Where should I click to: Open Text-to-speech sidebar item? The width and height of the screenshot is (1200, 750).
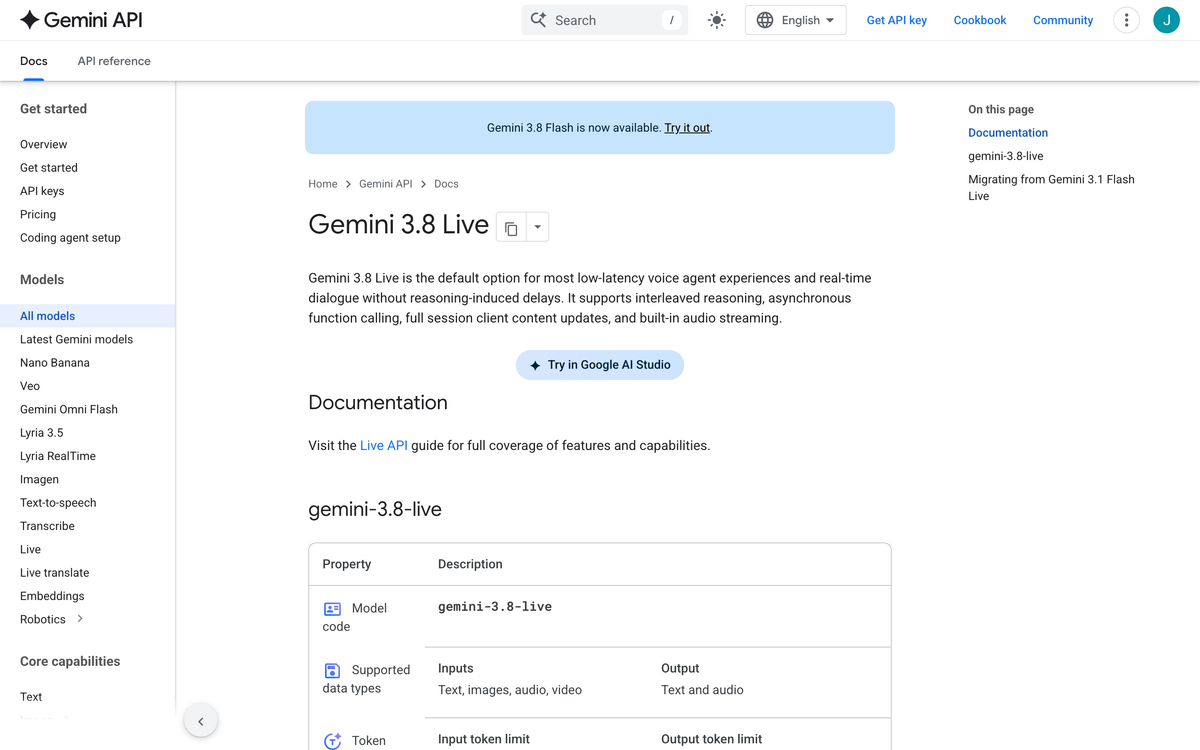pyautogui.click(x=58, y=503)
